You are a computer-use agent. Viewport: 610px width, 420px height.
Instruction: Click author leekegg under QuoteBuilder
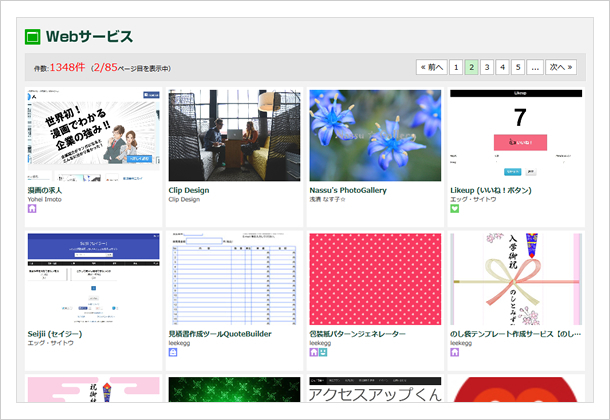point(179,343)
